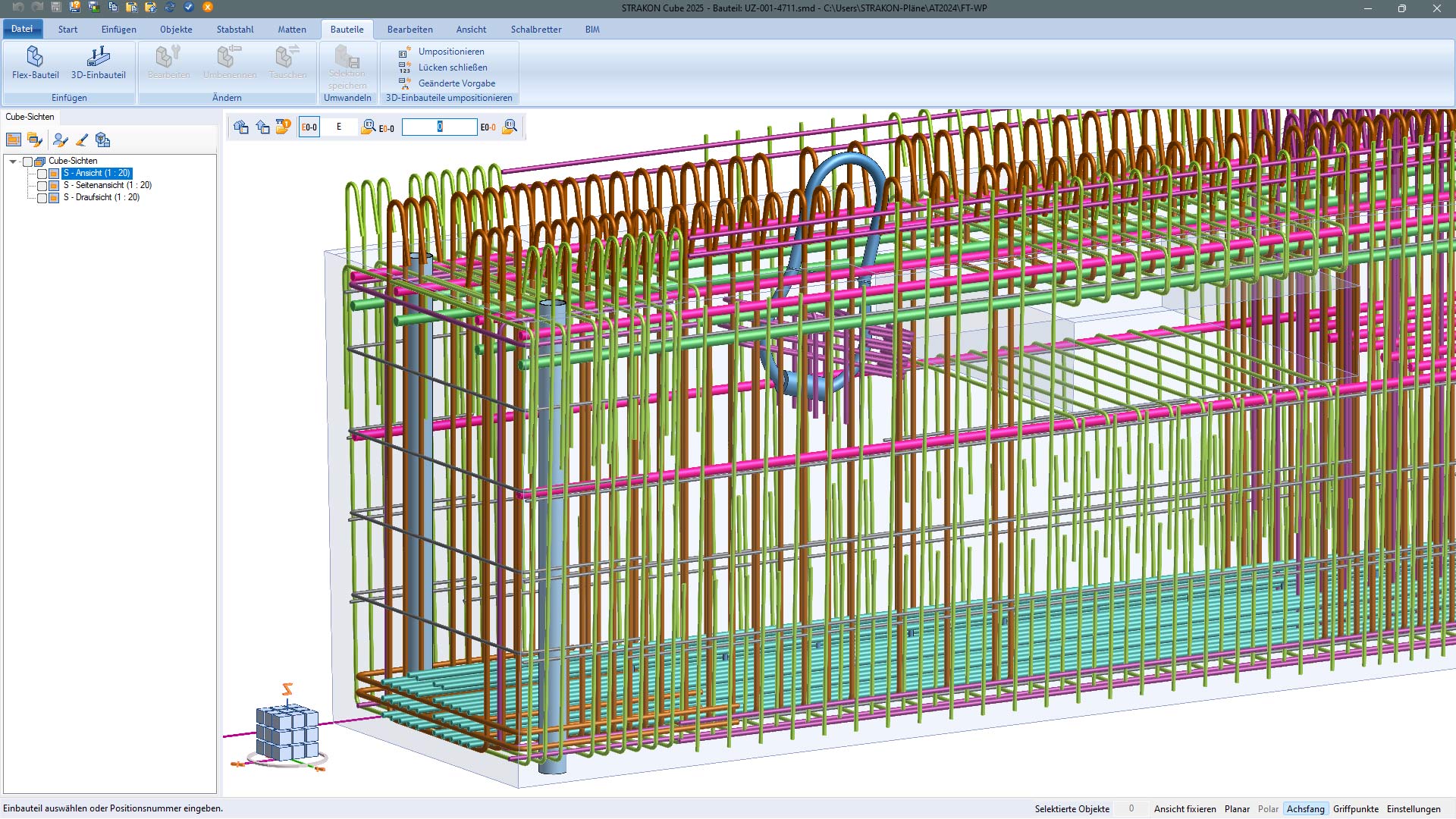Switch to the Matten ribbon tab

coord(292,30)
